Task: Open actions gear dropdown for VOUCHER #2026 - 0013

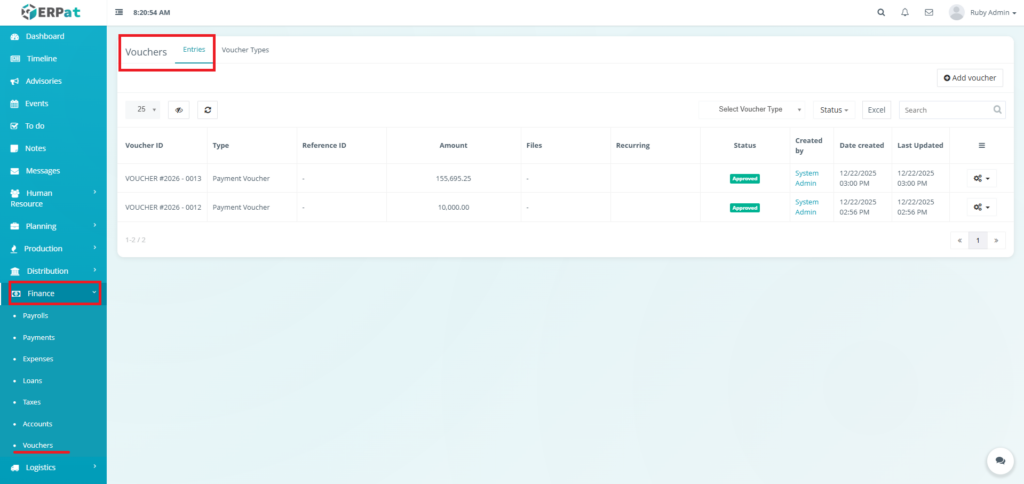Action: [982, 178]
